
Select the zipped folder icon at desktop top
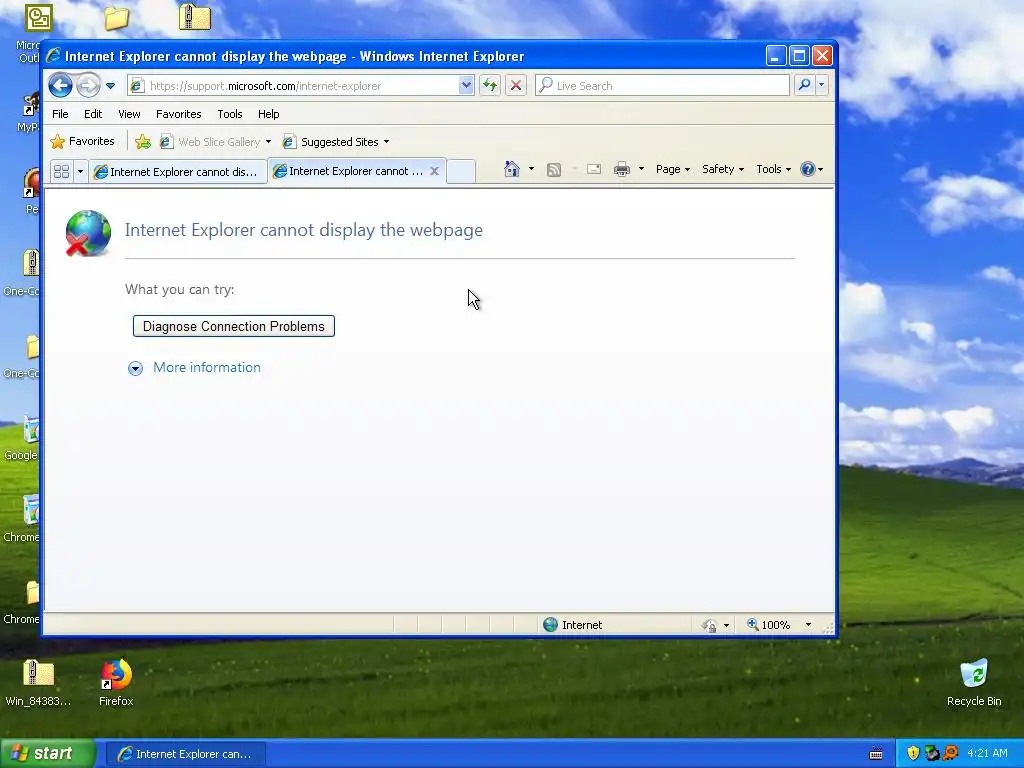tap(195, 17)
